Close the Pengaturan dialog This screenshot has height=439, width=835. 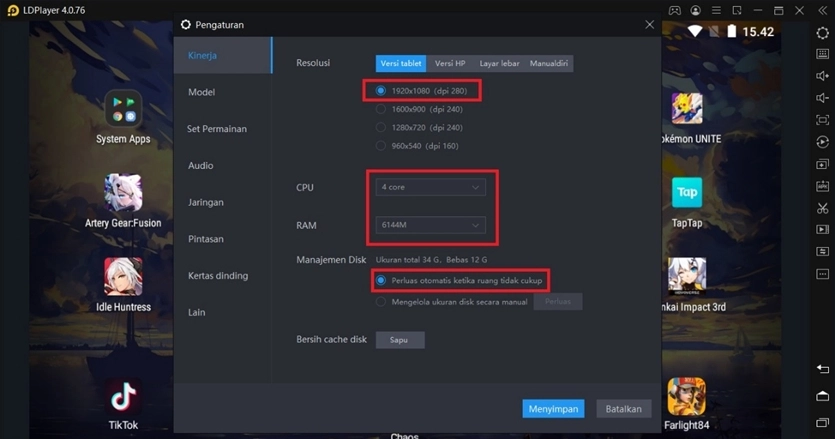pyautogui.click(x=650, y=25)
